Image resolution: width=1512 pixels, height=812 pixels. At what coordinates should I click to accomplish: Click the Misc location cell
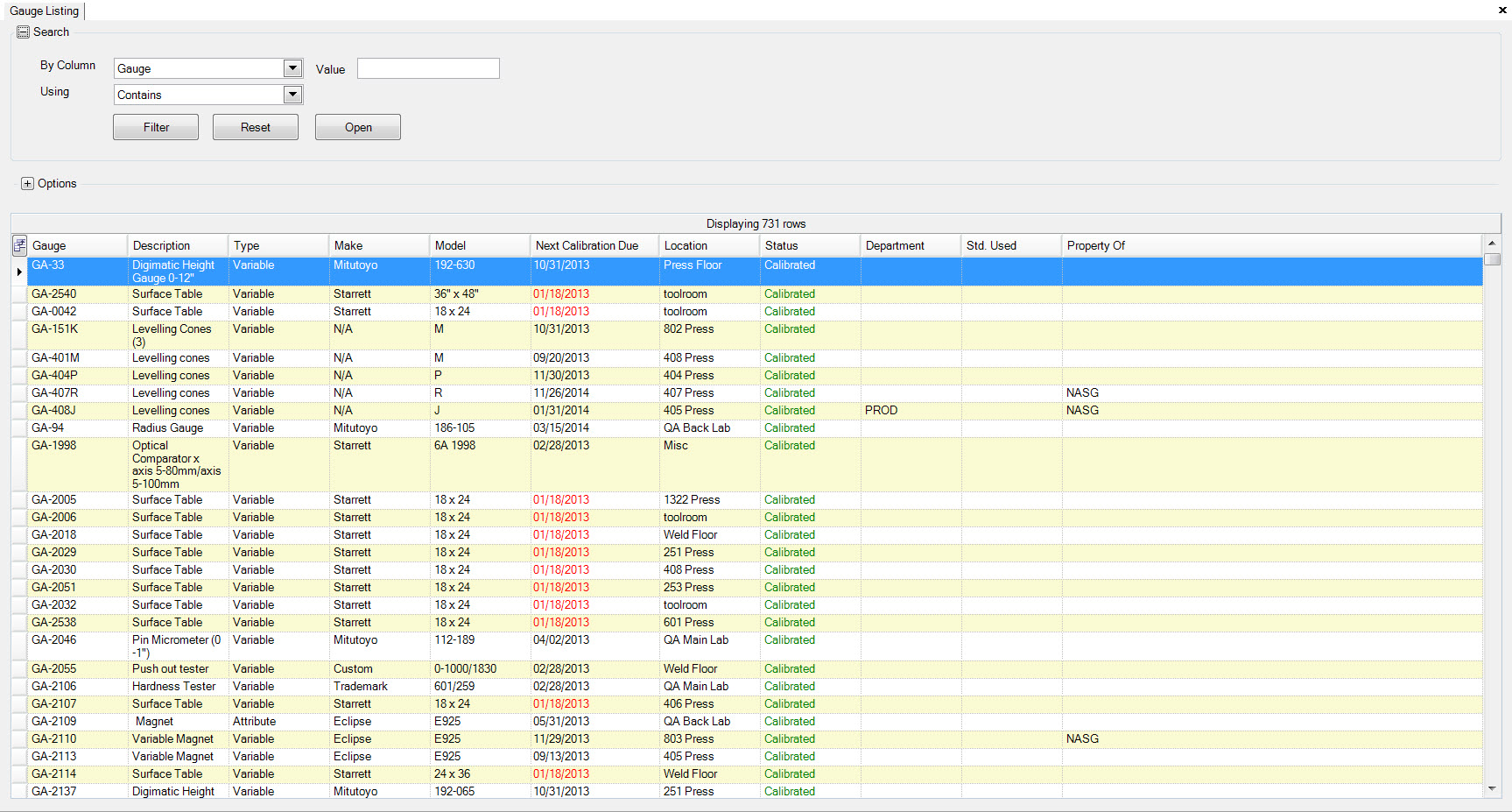(x=710, y=464)
